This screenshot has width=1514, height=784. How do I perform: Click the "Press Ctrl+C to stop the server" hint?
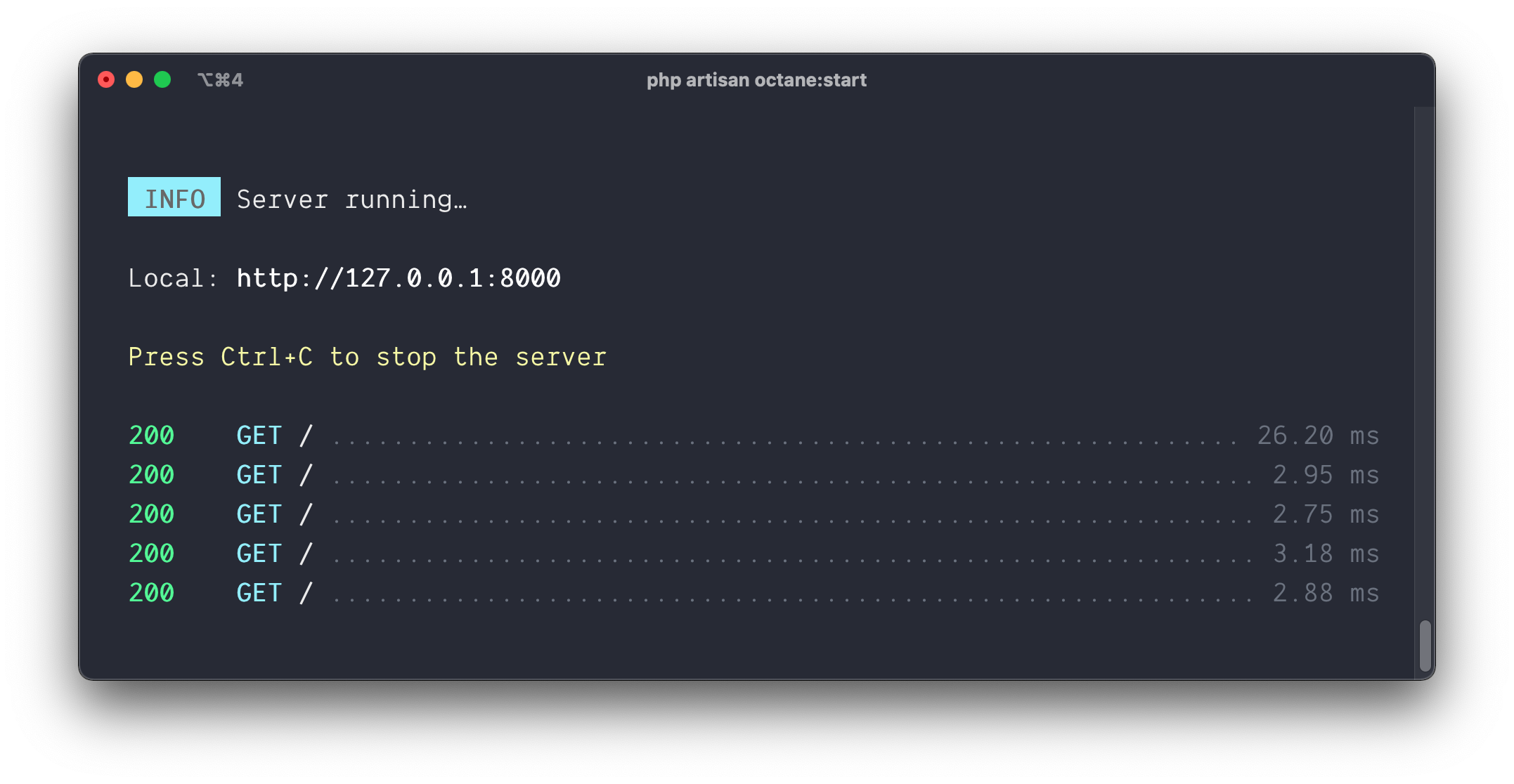[367, 357]
